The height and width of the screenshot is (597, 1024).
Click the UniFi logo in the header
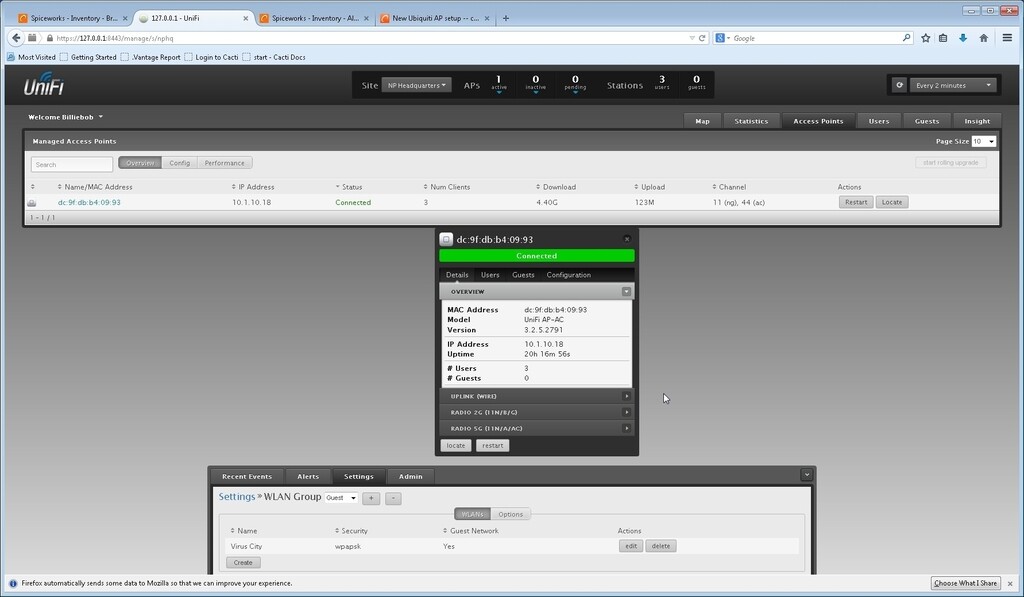pos(42,87)
